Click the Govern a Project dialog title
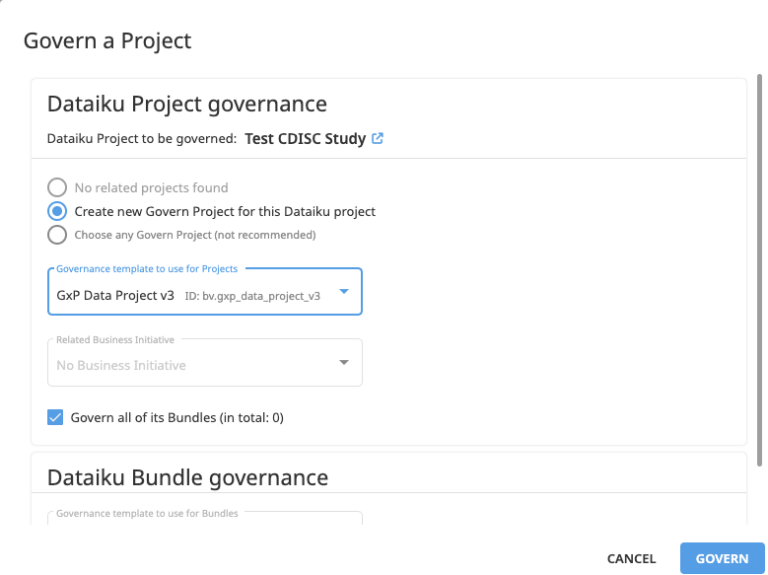 coord(107,41)
